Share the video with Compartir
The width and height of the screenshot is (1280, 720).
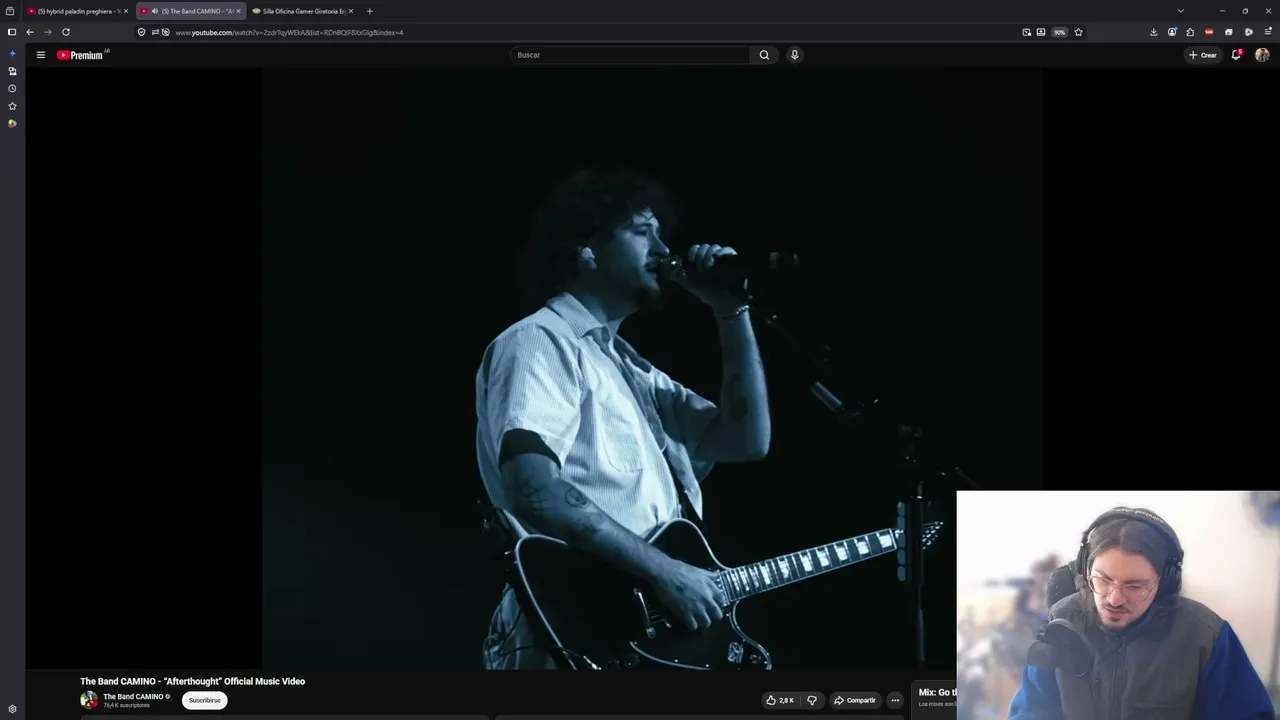(855, 700)
